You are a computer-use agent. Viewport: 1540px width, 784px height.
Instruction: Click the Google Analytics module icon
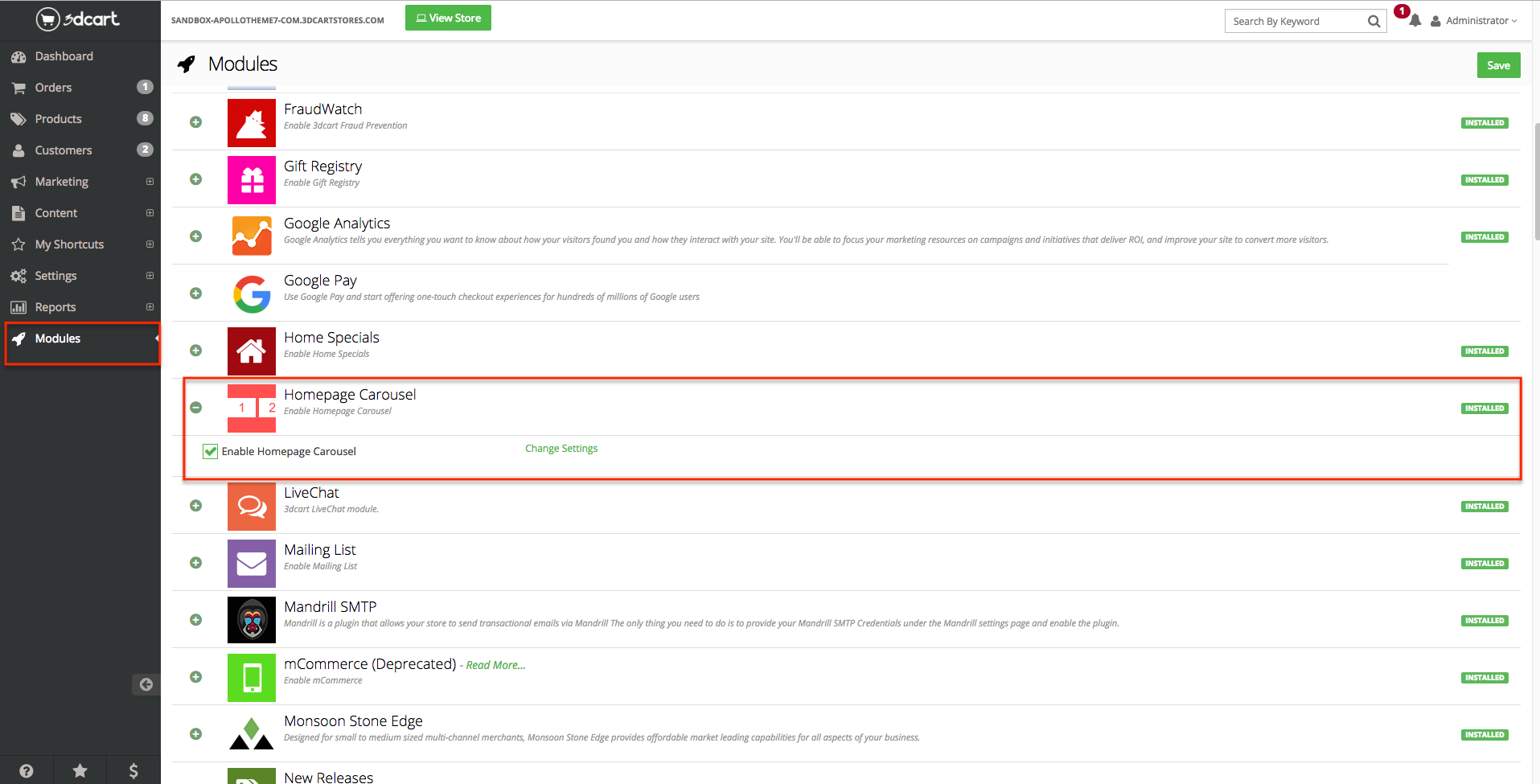click(x=252, y=236)
